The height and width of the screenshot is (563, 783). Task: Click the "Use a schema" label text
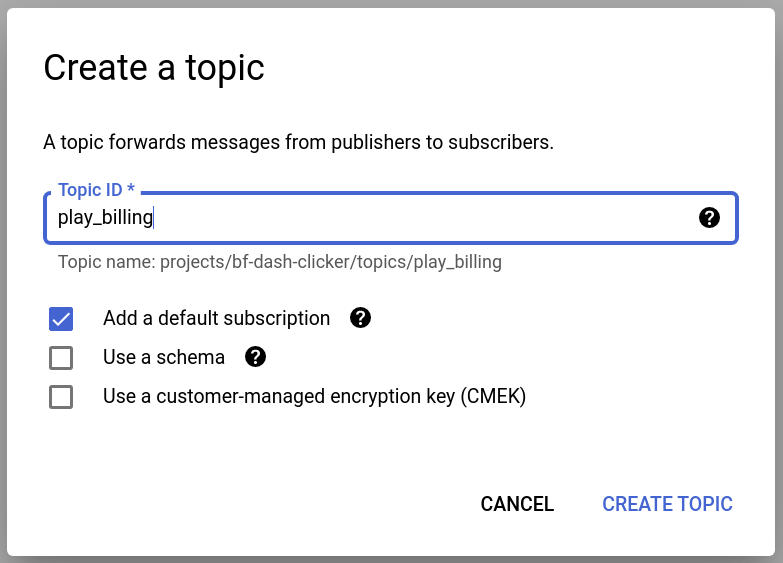click(164, 357)
